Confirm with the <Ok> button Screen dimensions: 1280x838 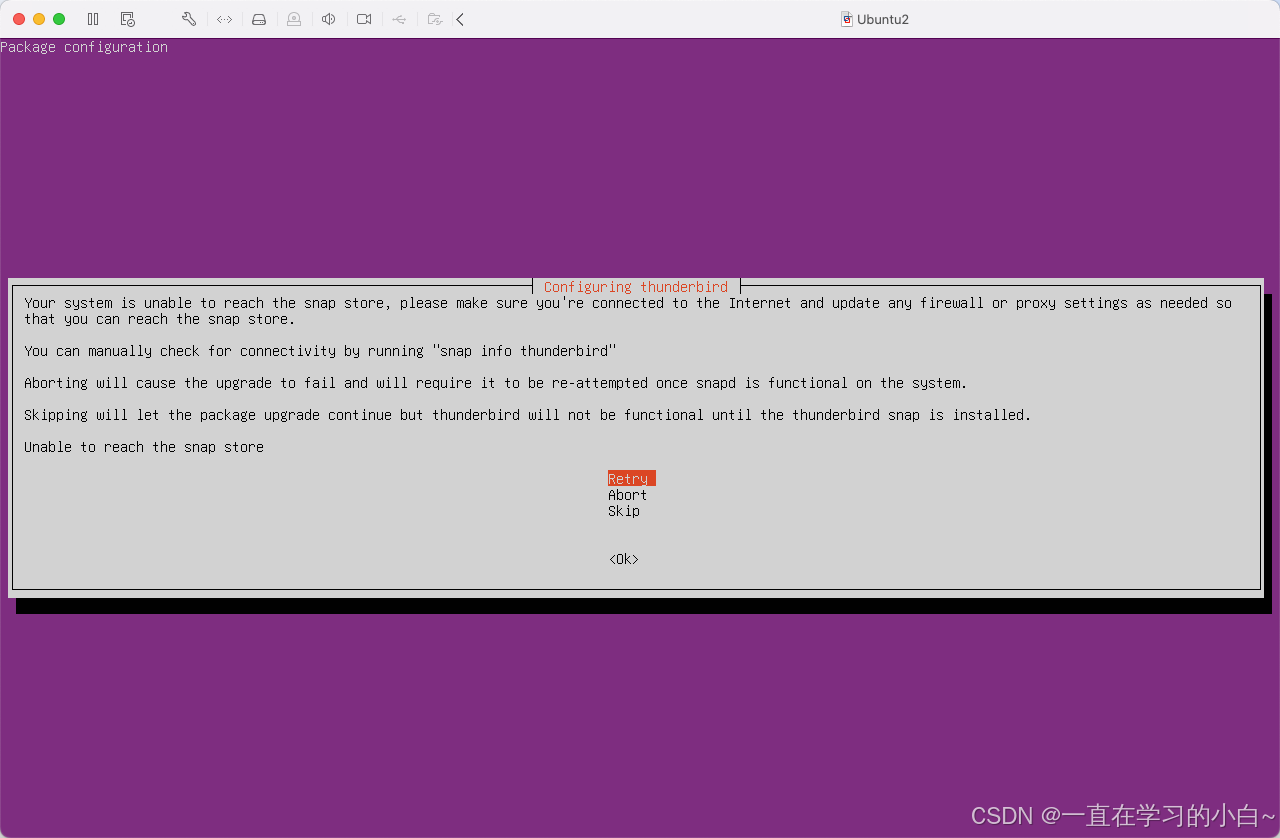624,559
